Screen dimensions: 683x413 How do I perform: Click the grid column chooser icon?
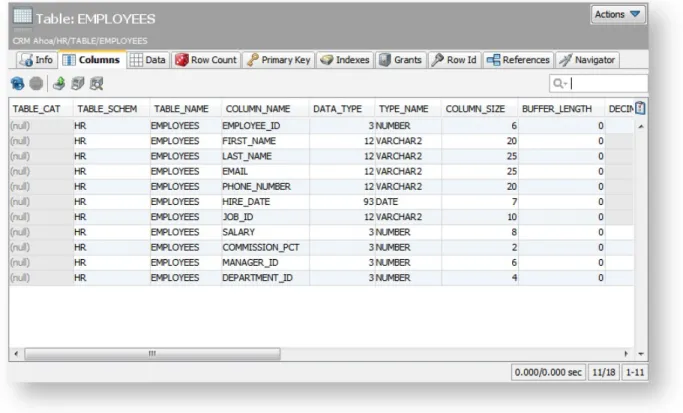(x=640, y=108)
